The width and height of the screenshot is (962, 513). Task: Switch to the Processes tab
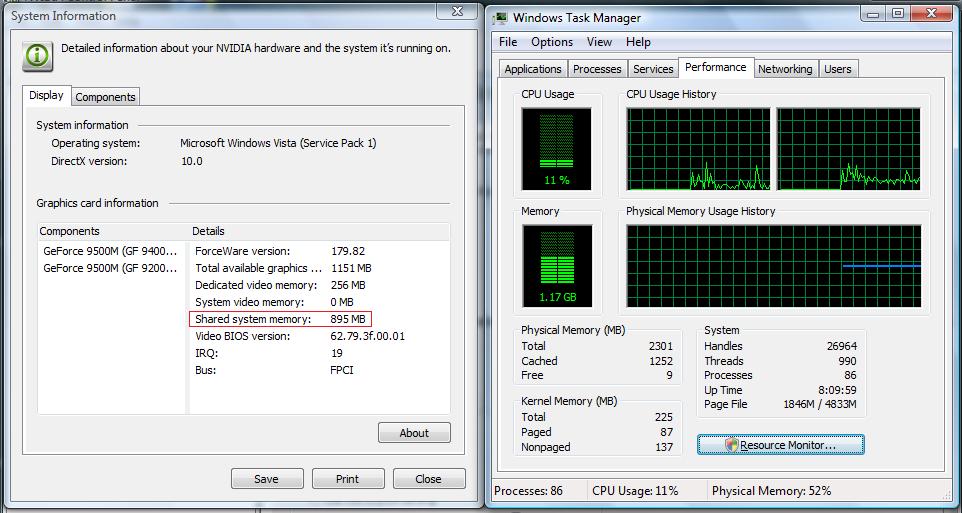click(597, 69)
